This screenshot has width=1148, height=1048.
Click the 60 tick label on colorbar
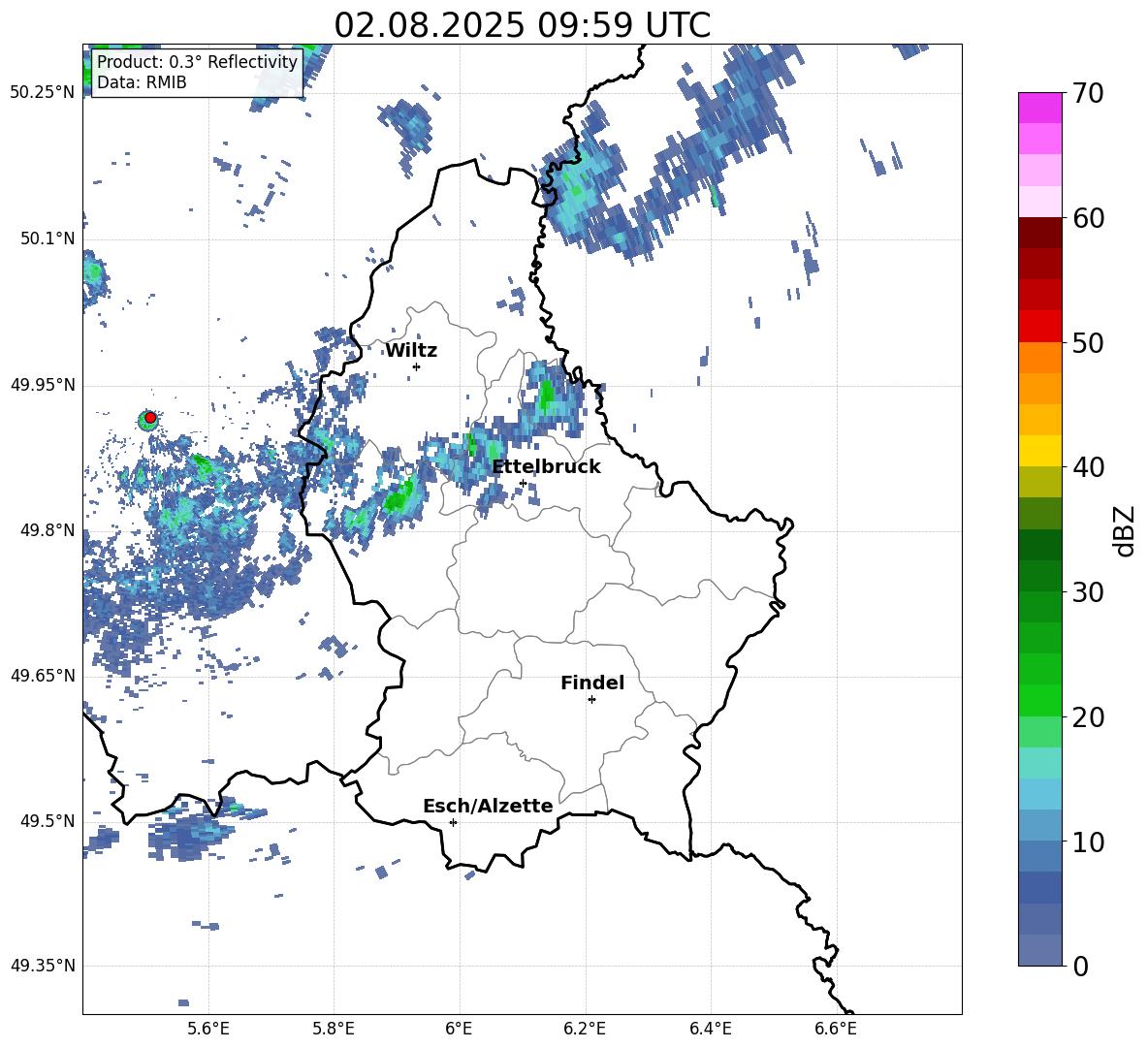[x=1089, y=218]
